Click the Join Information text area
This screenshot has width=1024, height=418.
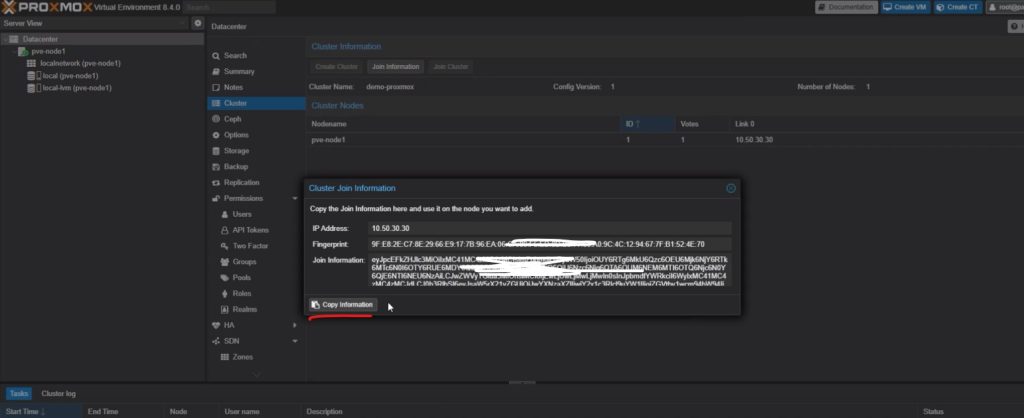(x=550, y=270)
